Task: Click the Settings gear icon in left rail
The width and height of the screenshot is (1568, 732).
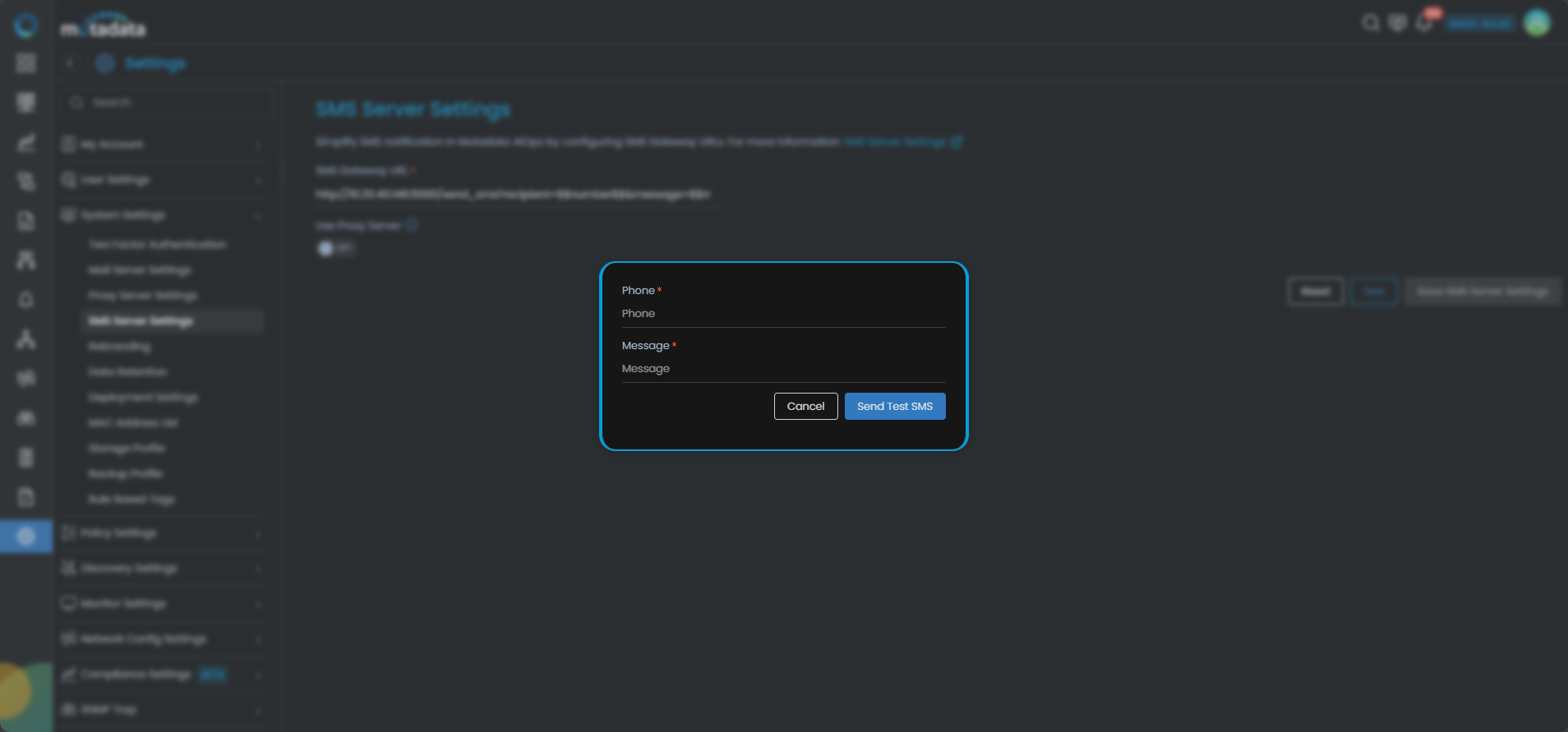Action: (26, 536)
